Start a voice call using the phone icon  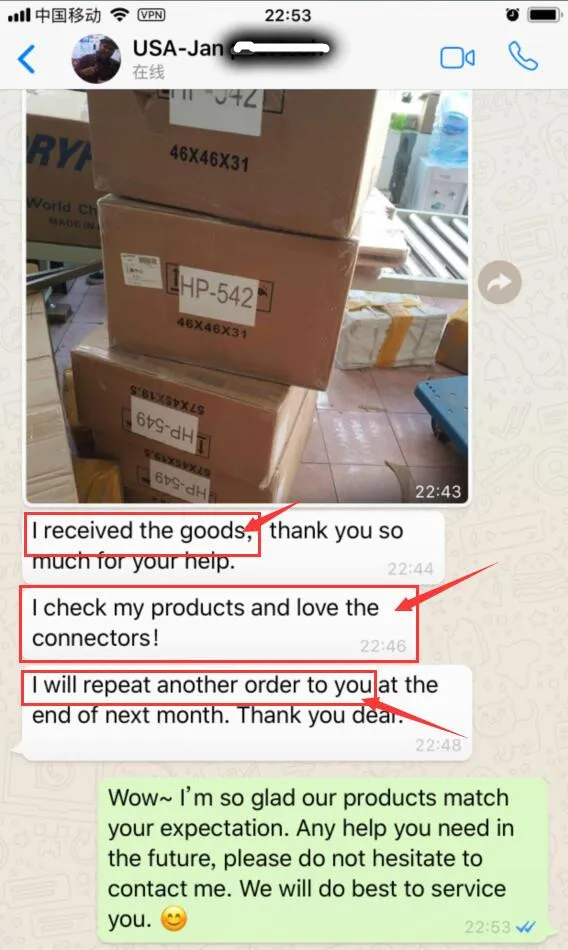(x=523, y=57)
